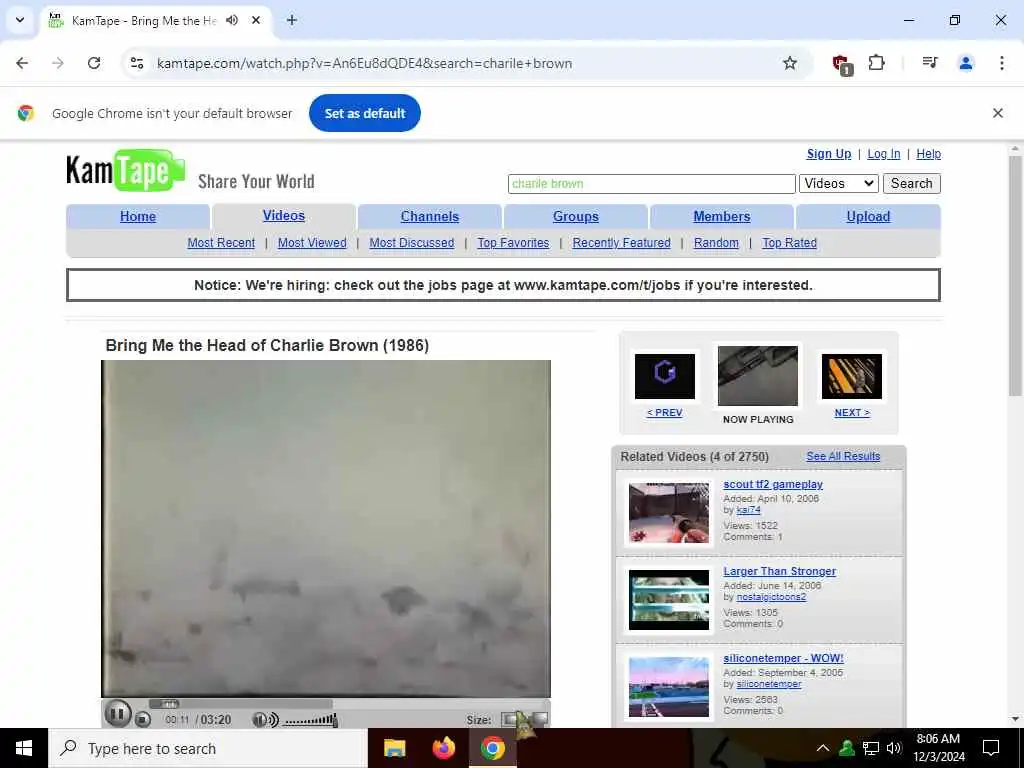Launch Firefox from the taskbar
1024x768 pixels.
[x=443, y=748]
